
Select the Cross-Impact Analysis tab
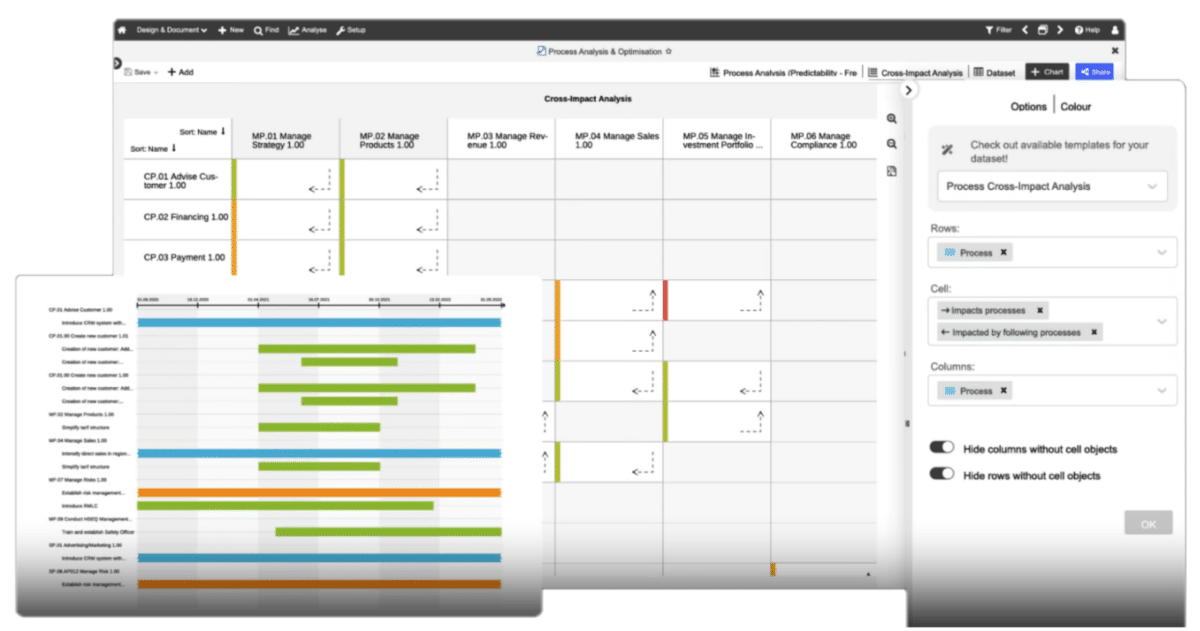915,73
